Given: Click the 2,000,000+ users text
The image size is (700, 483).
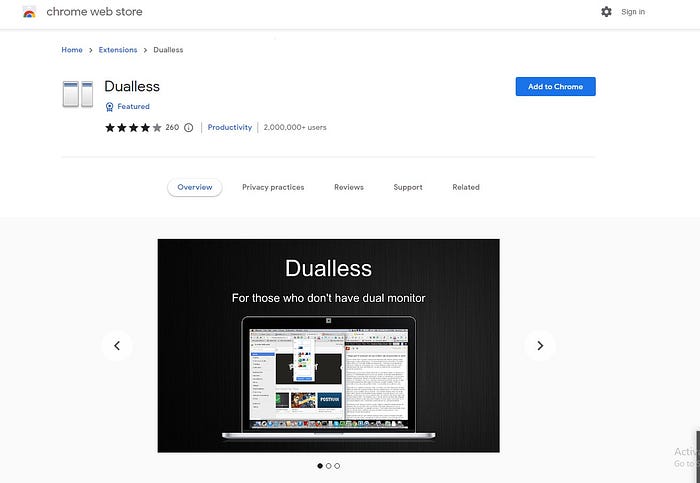Looking at the screenshot, I should pos(295,128).
